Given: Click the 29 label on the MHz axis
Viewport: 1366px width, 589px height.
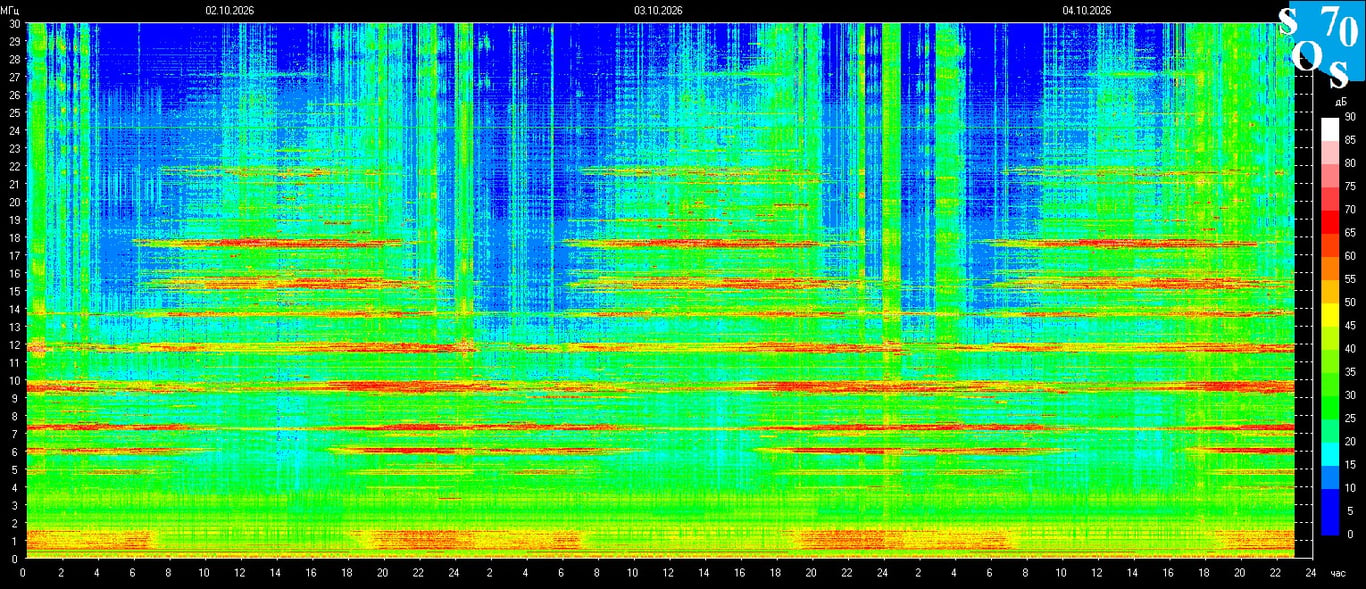Looking at the screenshot, I should click(14, 41).
